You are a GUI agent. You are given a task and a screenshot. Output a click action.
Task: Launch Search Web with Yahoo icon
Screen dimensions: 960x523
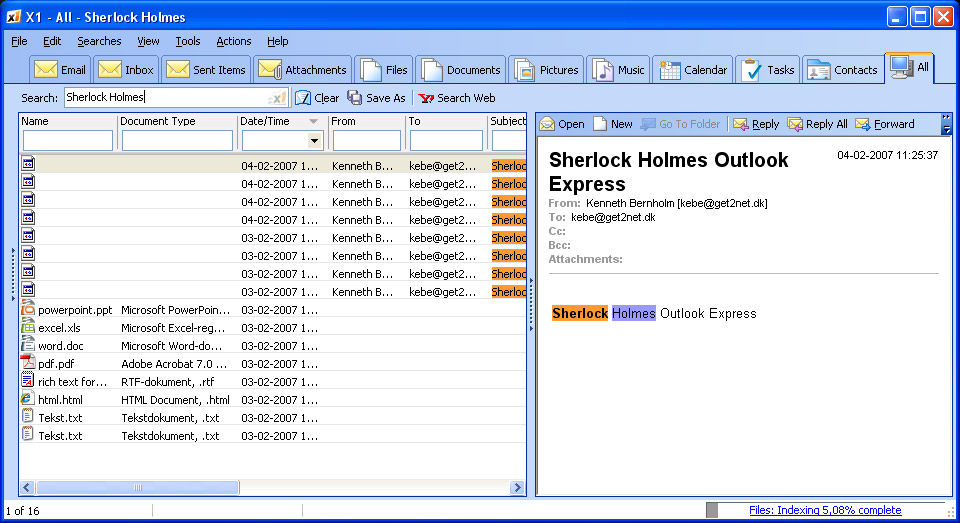426,98
